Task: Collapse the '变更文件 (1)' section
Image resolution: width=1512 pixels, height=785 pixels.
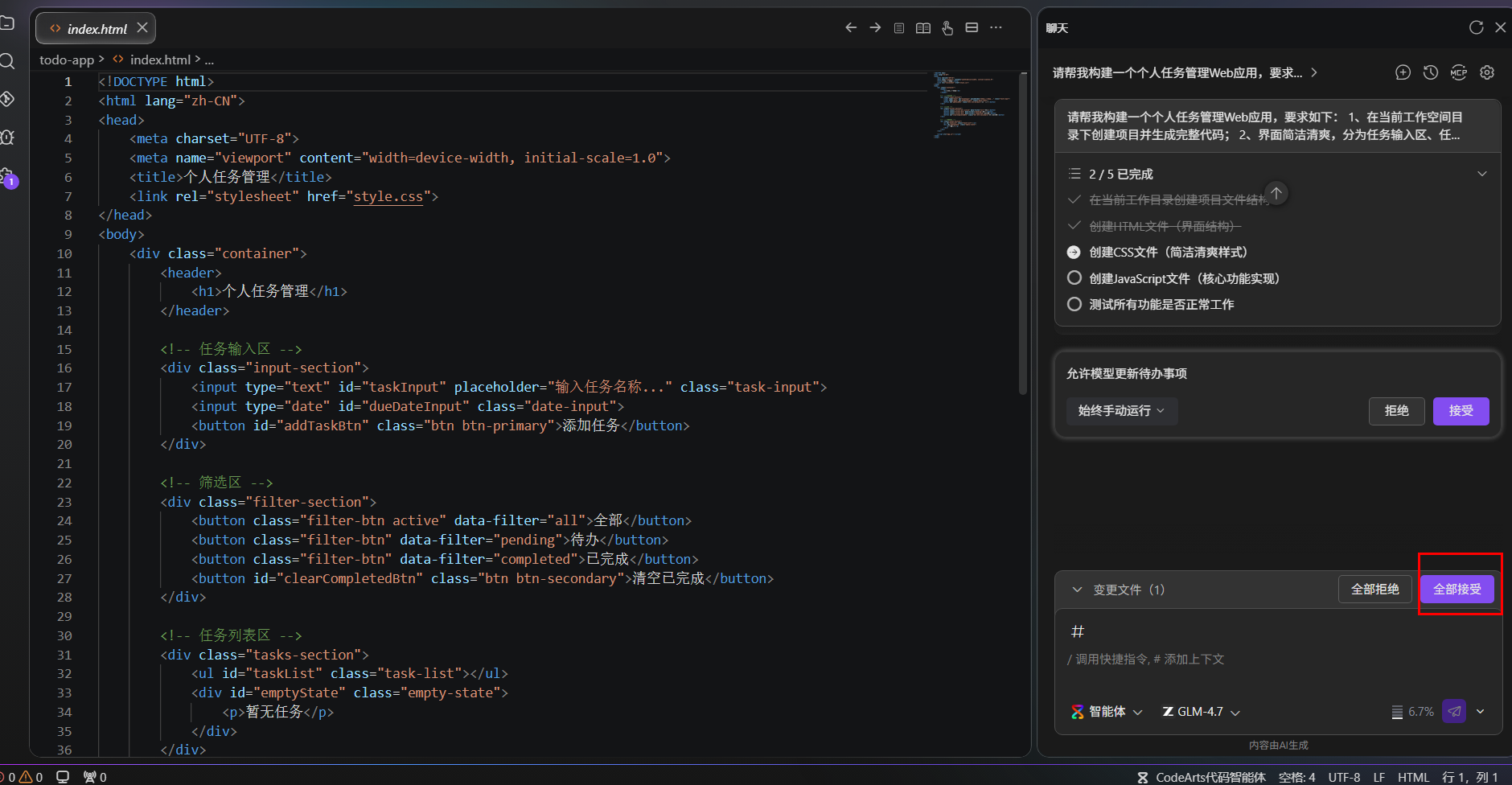Action: (1078, 590)
